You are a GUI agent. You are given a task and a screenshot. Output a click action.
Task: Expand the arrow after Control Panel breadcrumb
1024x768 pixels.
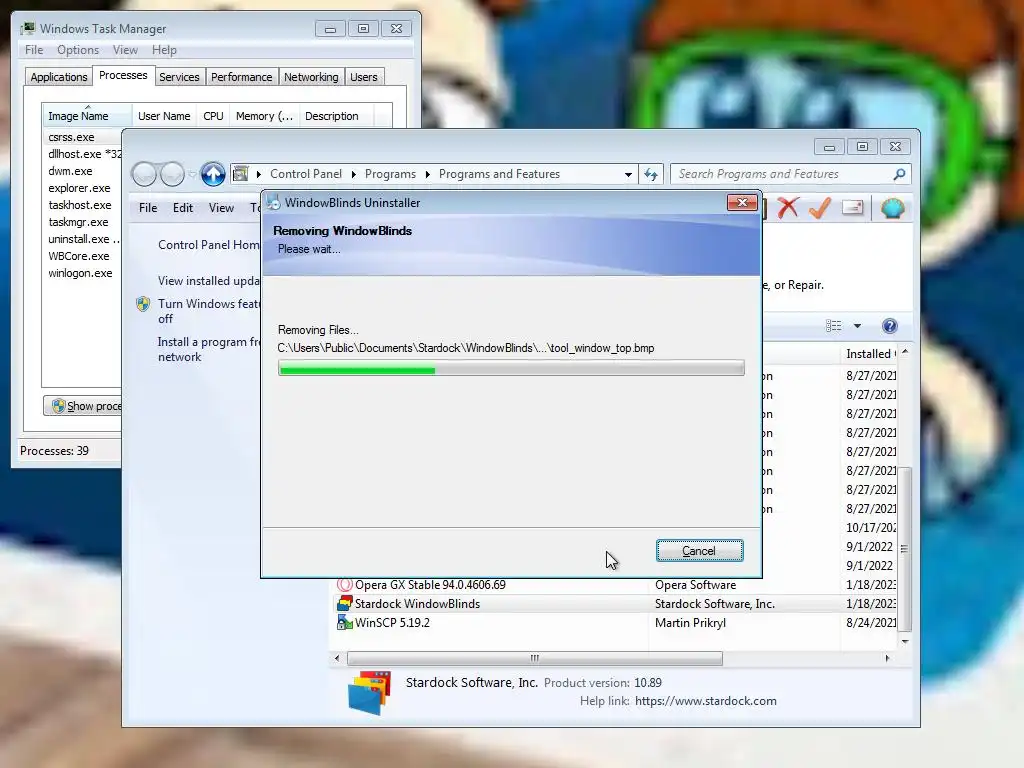tap(353, 174)
